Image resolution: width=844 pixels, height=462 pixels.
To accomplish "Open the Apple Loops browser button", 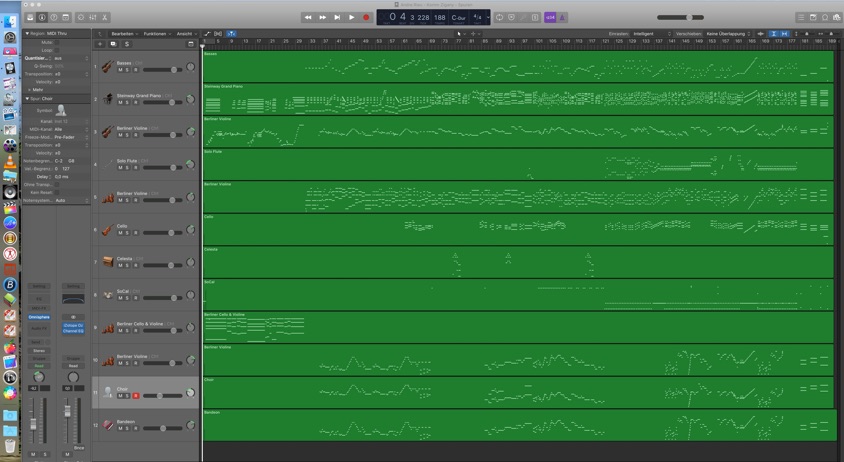I will 825,17.
